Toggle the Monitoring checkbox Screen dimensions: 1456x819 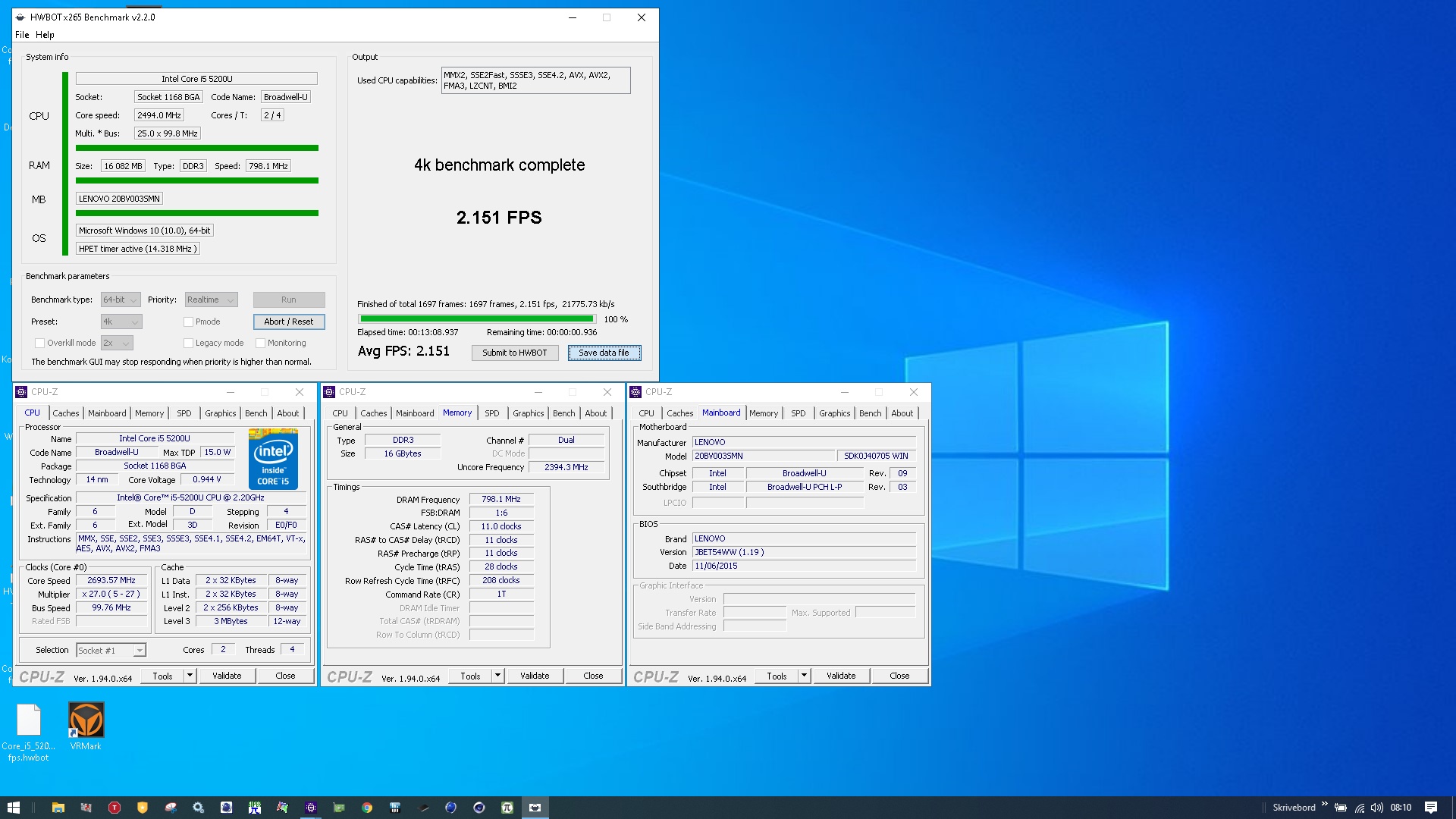click(260, 343)
